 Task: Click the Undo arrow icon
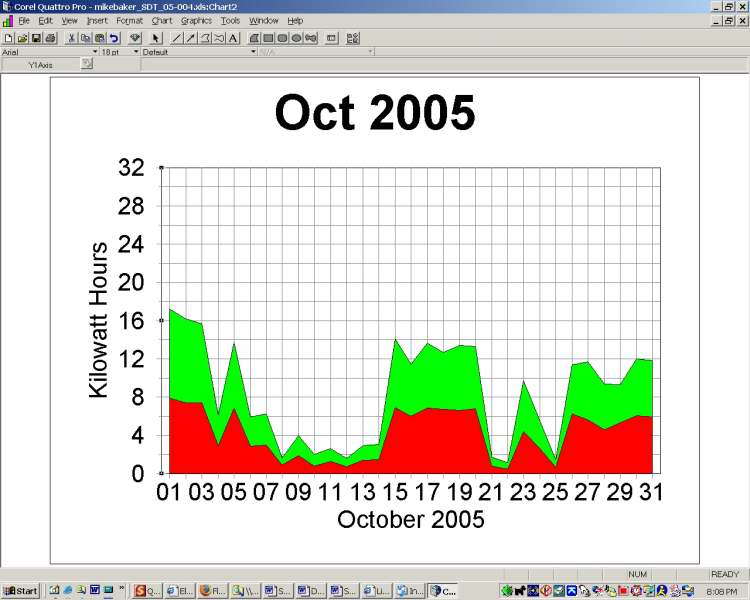tap(114, 38)
